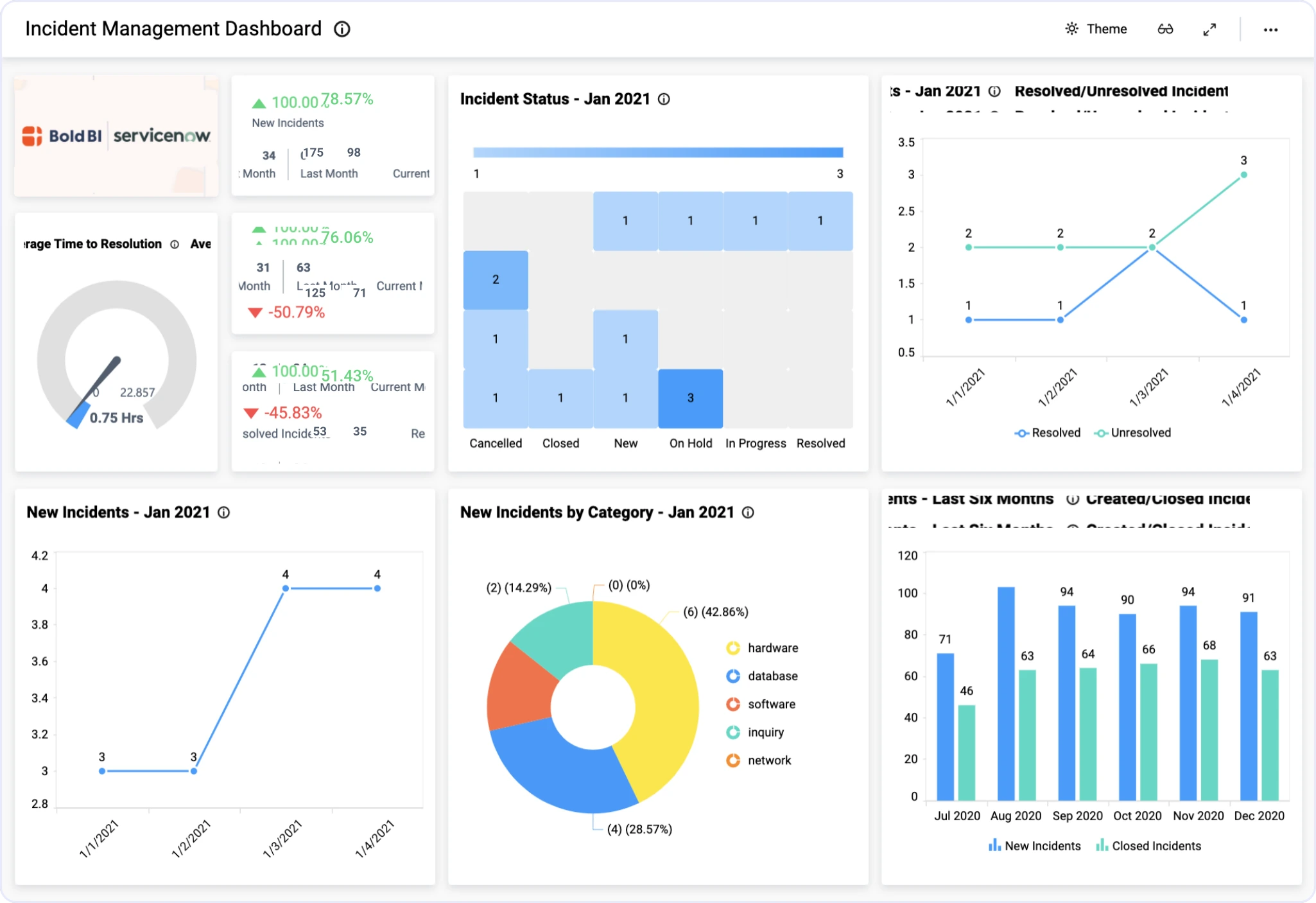Click the heatmap gradient color range bar

click(x=658, y=152)
